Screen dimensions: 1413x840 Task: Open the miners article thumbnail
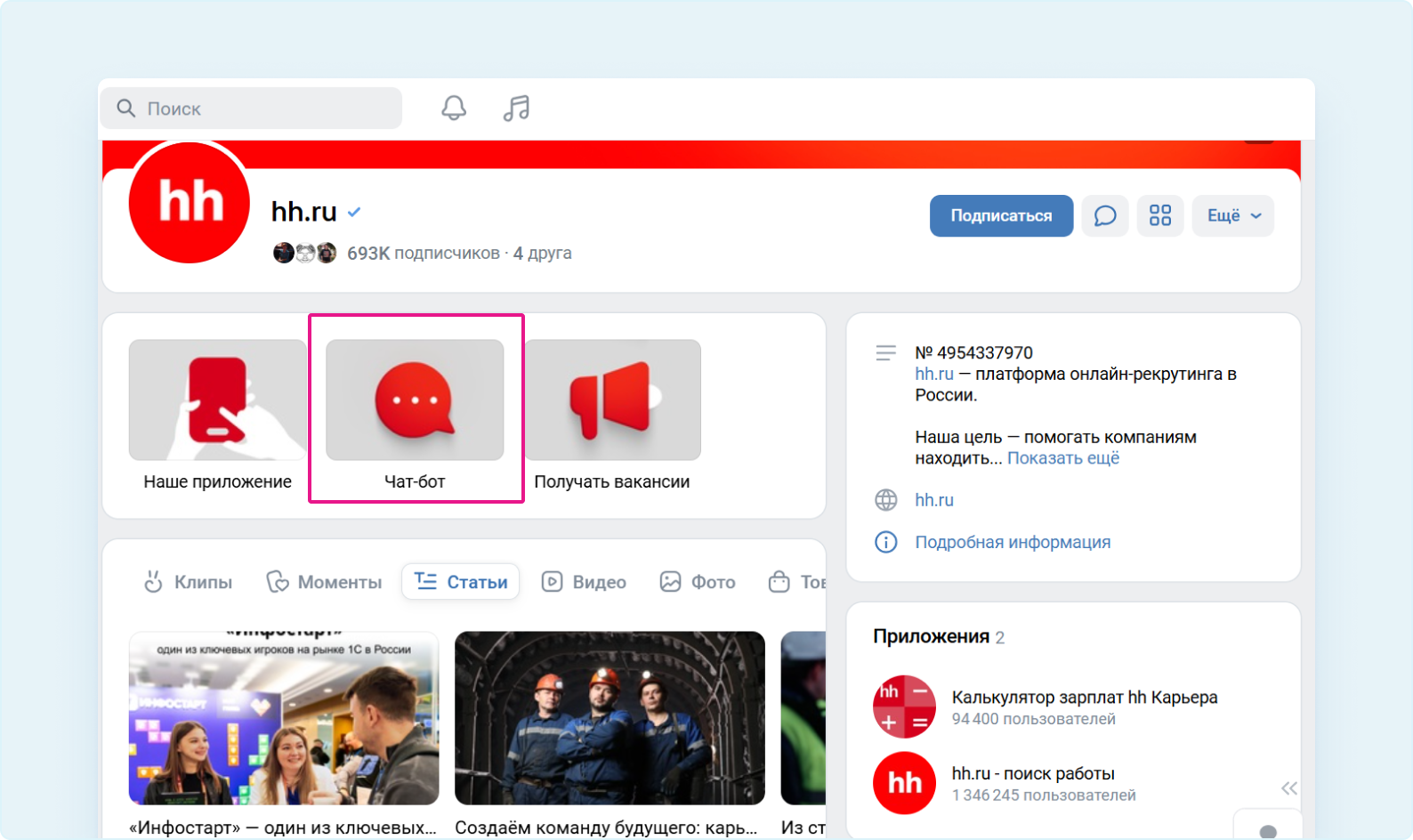(610, 718)
